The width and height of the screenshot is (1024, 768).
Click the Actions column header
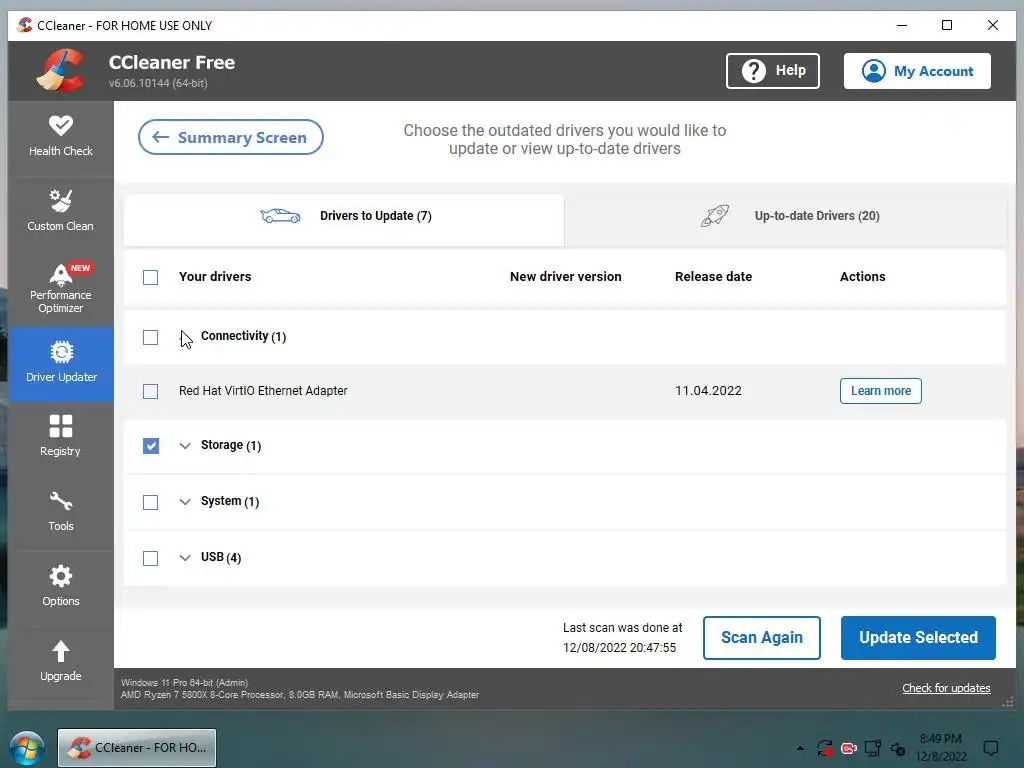[x=862, y=276]
